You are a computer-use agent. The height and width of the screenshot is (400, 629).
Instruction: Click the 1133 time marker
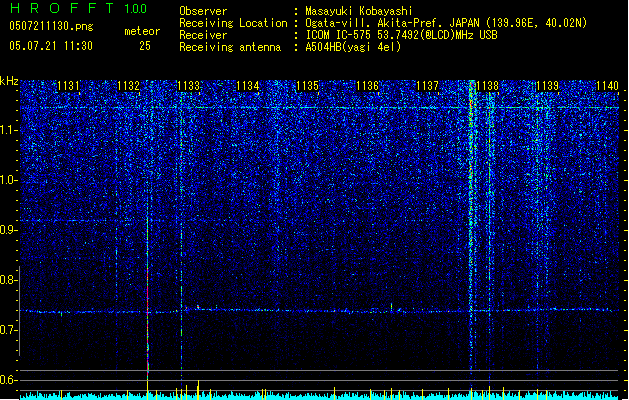click(x=188, y=86)
